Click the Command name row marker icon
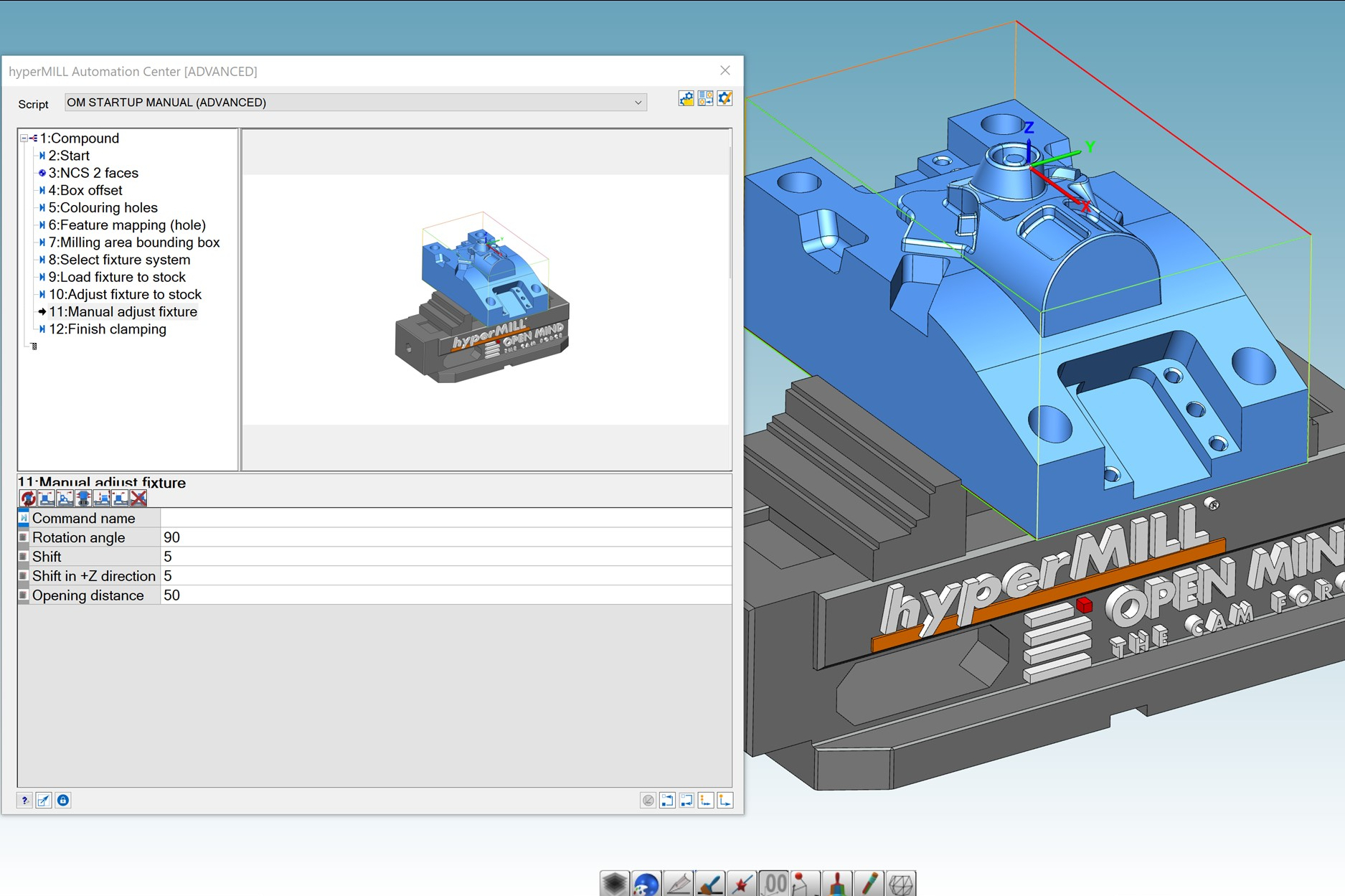Screen dimensions: 1345x896 [x=24, y=518]
